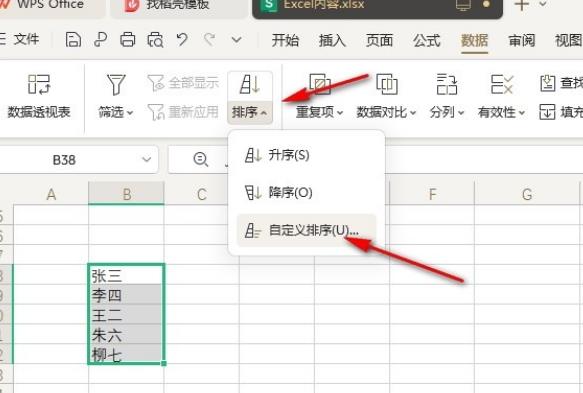Click the cell containing 李四
This screenshot has height=393, width=583.
[126, 294]
